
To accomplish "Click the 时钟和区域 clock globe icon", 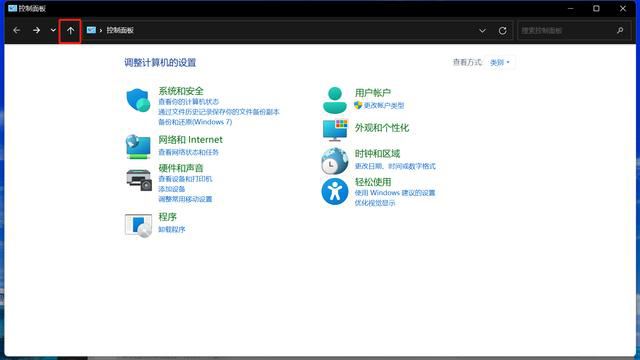I will click(x=335, y=161).
